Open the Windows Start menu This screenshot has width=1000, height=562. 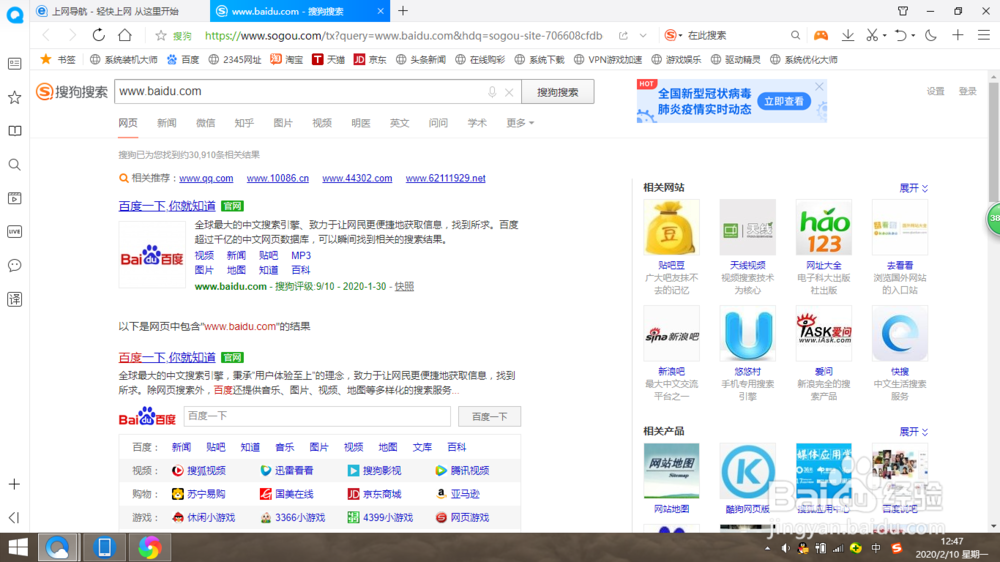point(18,547)
